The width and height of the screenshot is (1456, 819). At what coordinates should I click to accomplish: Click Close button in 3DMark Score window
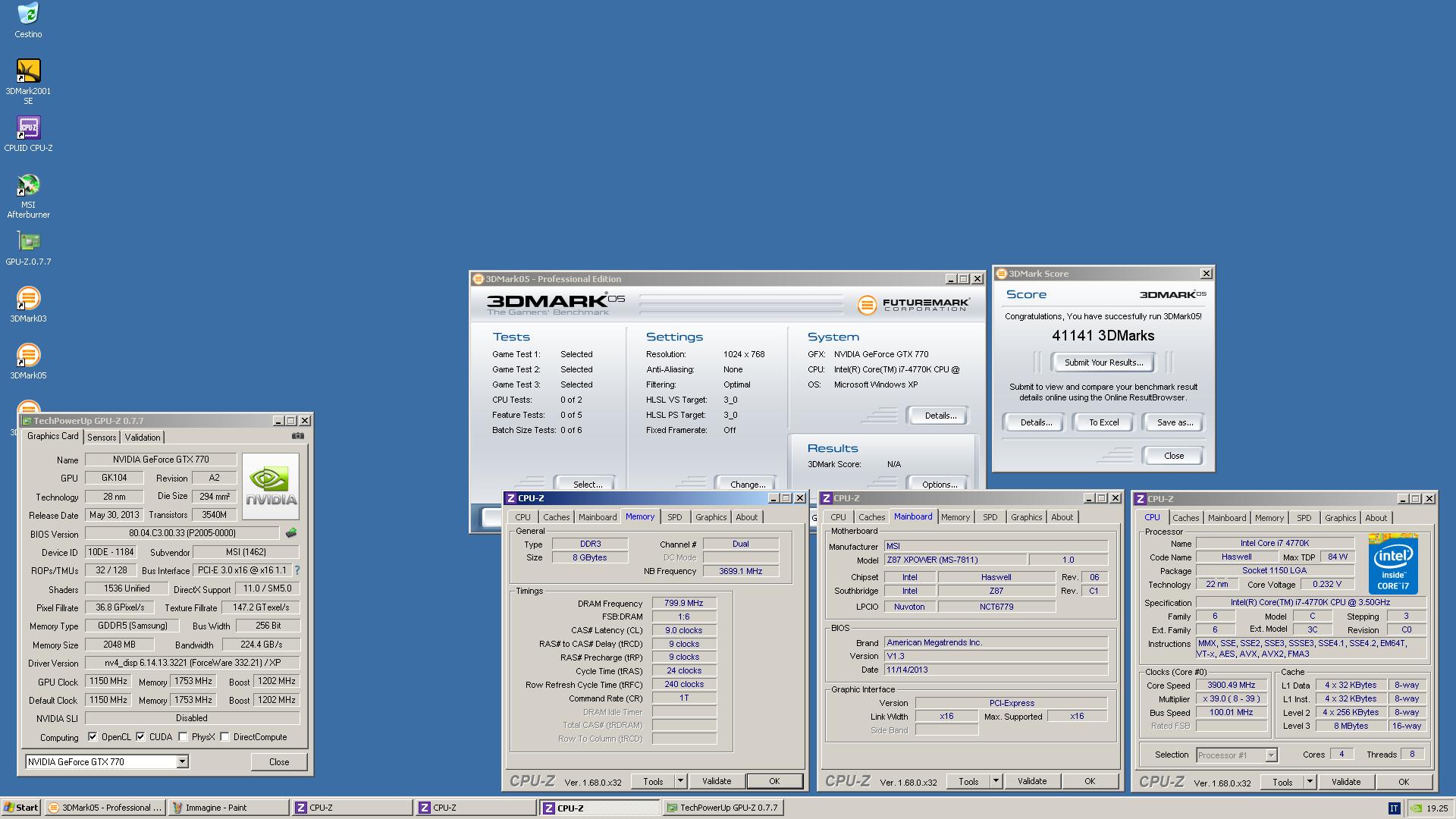1173,456
